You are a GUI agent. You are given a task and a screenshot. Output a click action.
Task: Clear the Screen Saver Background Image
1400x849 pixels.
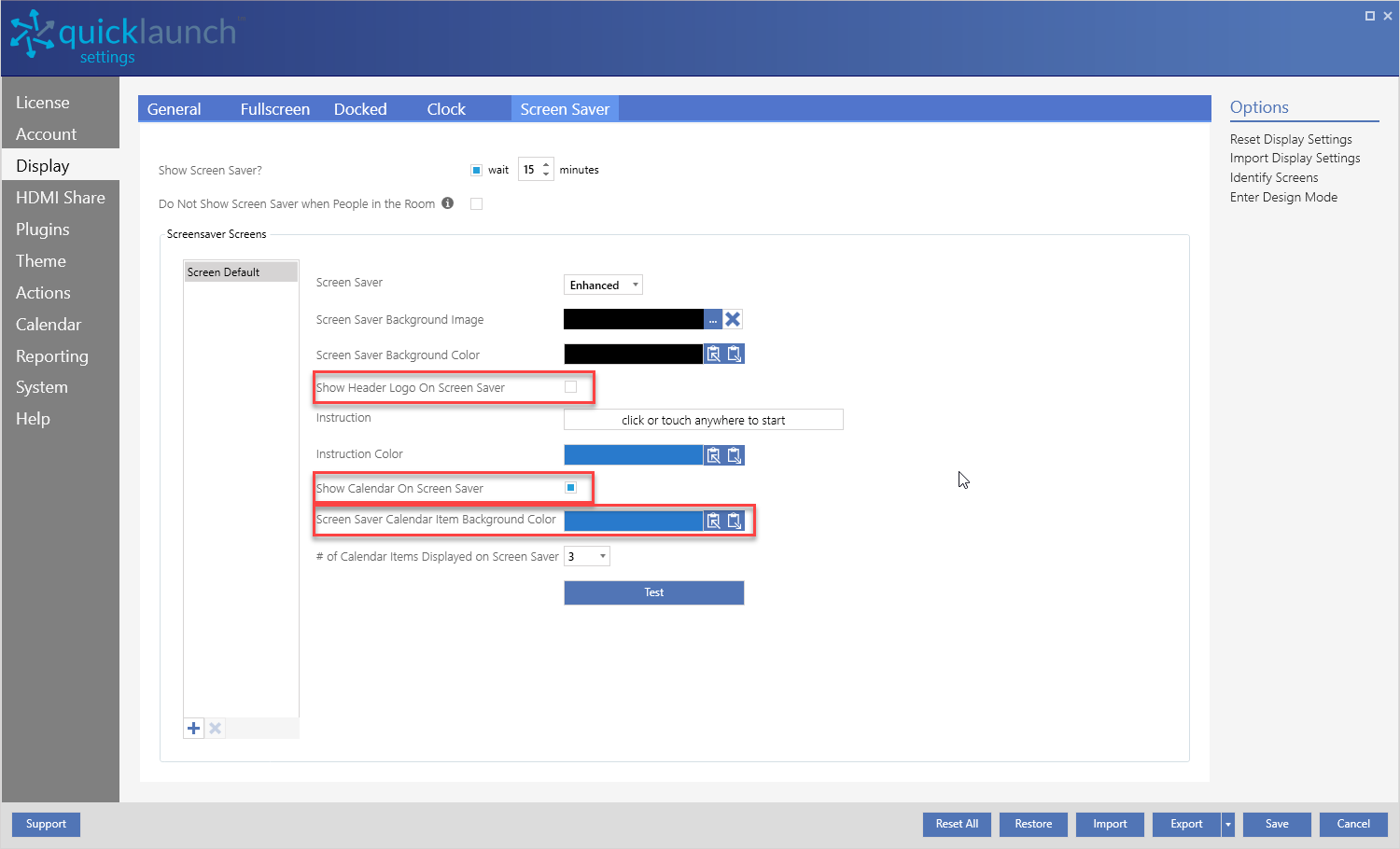click(x=734, y=318)
